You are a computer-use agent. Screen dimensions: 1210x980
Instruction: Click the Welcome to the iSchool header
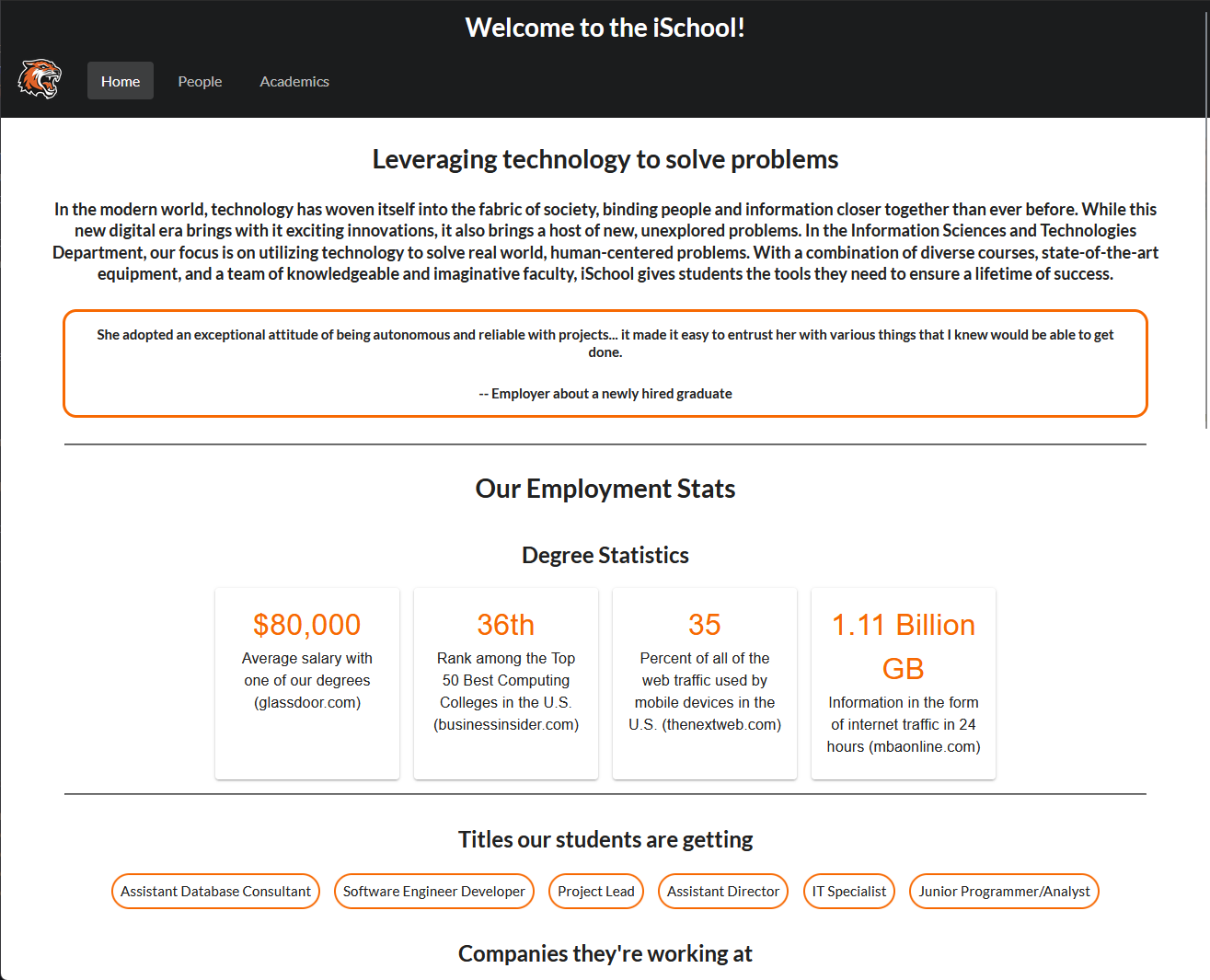[605, 27]
